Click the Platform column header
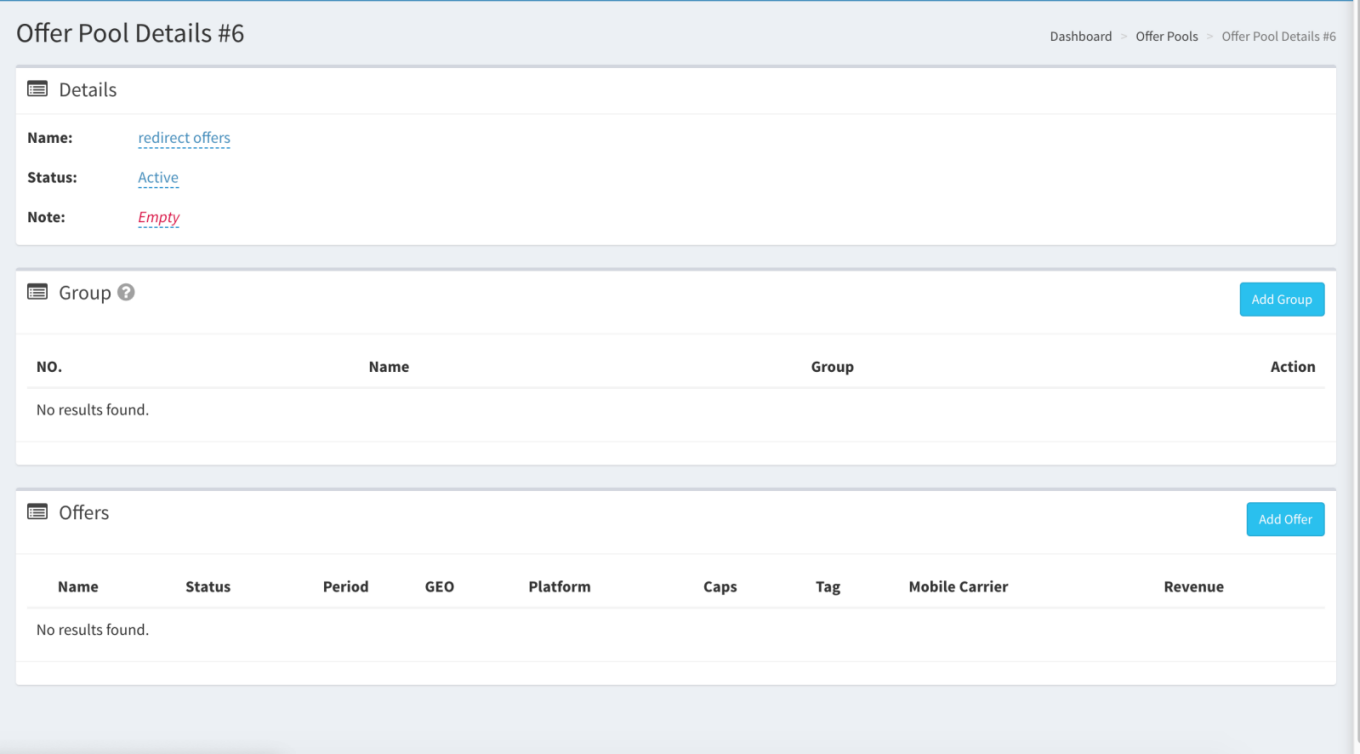This screenshot has height=754, width=1360. click(560, 587)
